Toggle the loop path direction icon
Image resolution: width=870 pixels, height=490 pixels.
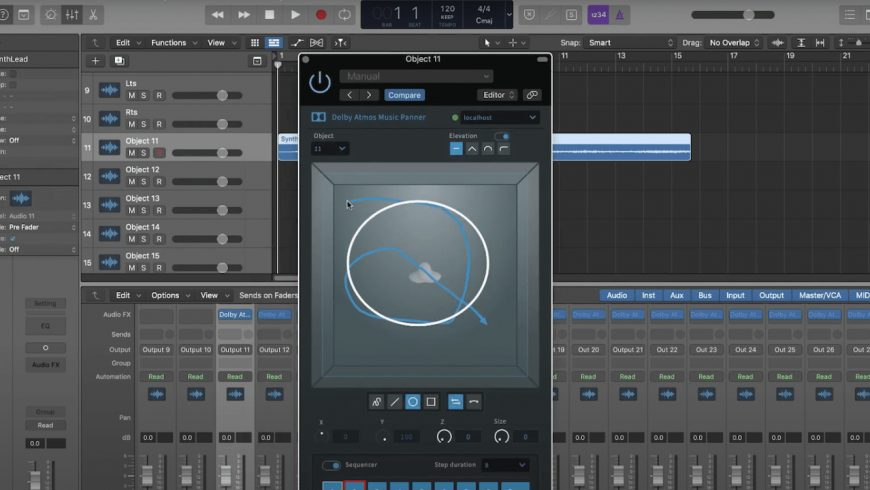[455, 402]
